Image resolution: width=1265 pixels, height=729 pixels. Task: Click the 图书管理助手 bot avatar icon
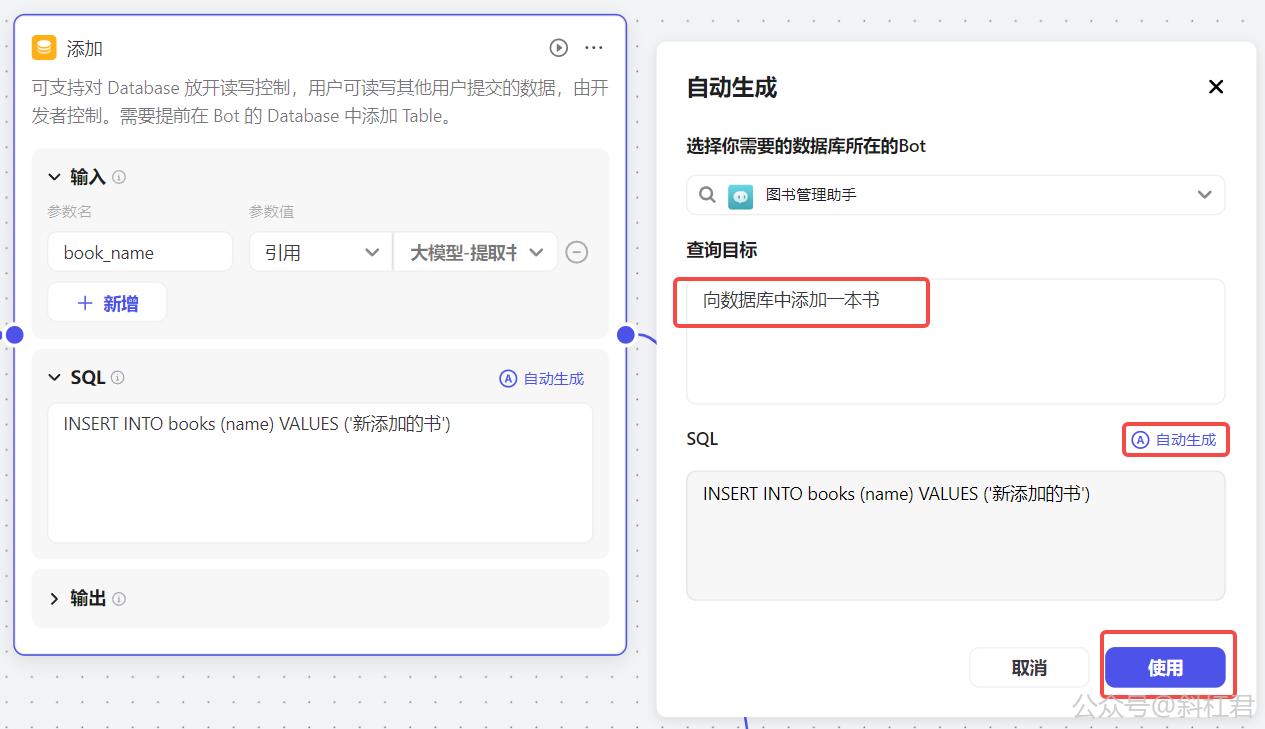[741, 195]
